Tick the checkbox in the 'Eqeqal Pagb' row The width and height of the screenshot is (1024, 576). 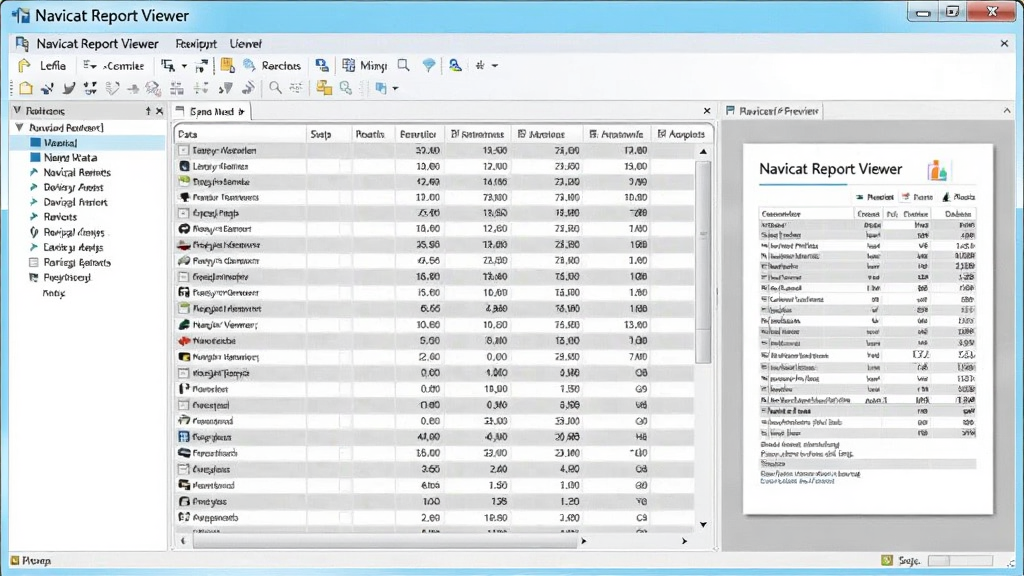coord(184,213)
